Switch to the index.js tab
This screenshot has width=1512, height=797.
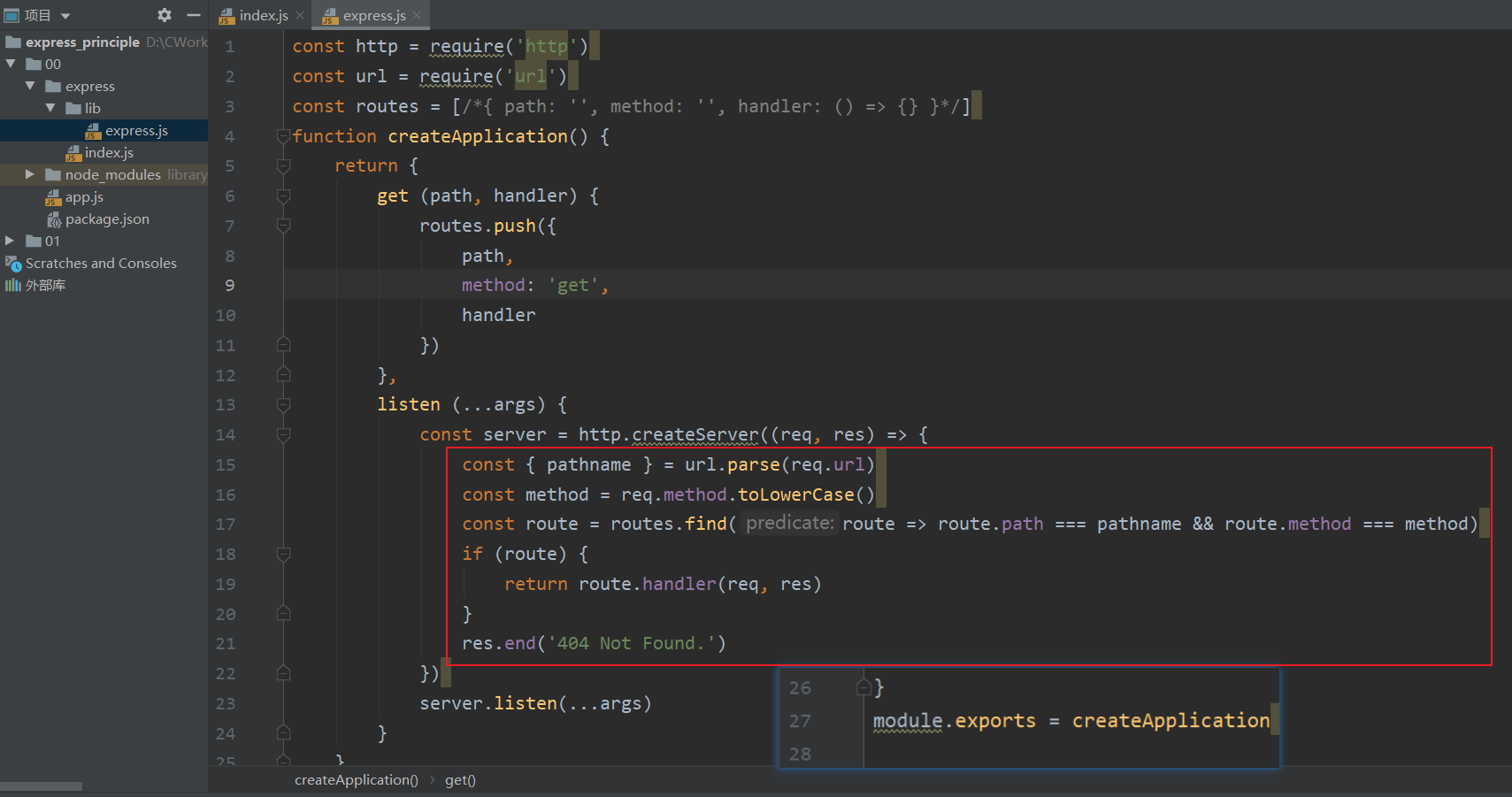[264, 16]
